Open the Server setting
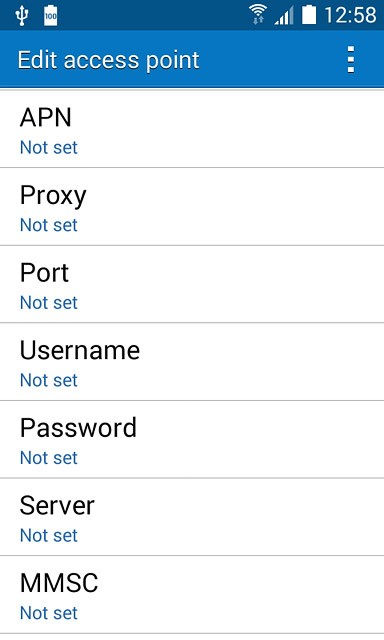Viewport: 384px width, 640px height. pyautogui.click(x=192, y=517)
